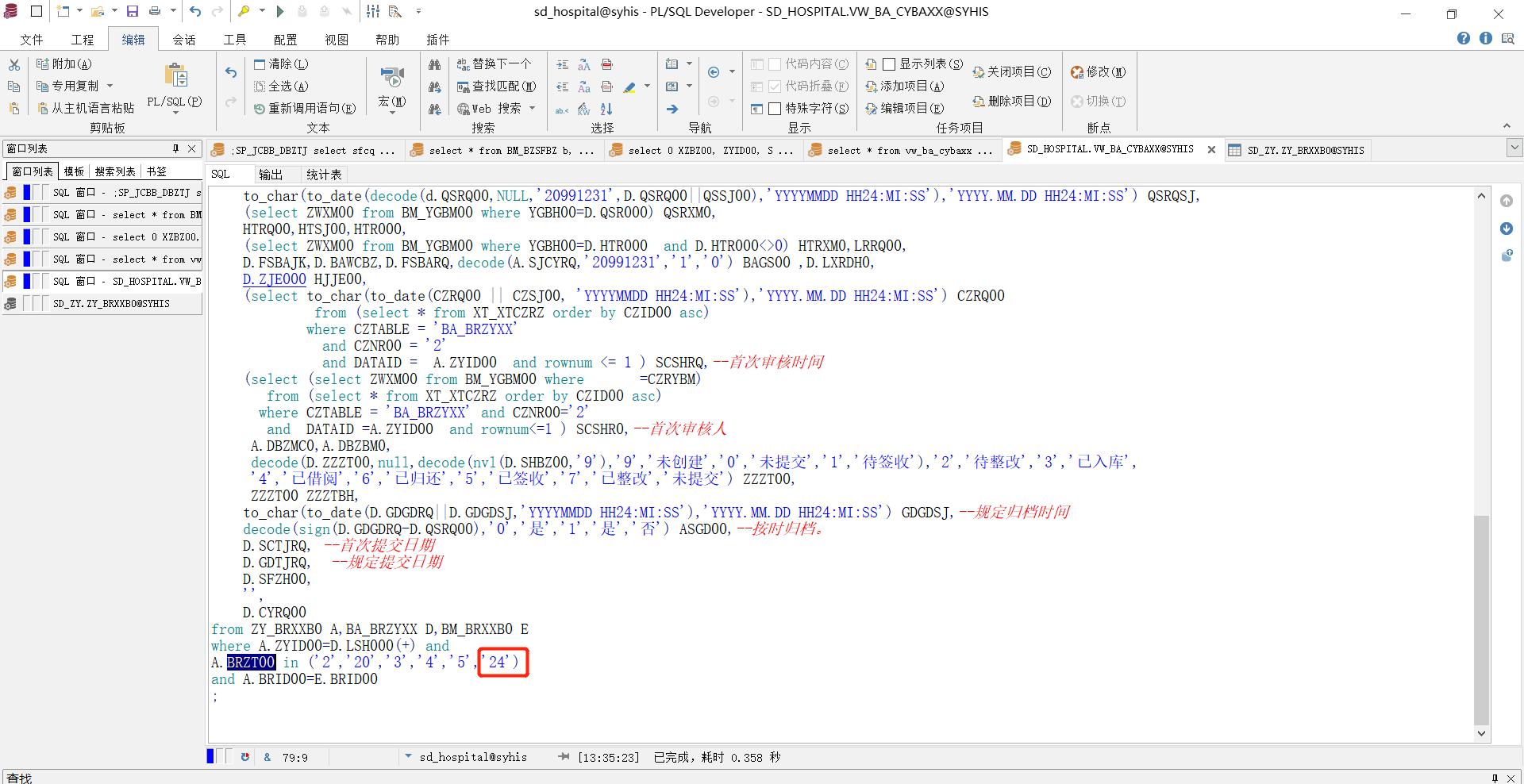Click the up-arrow circle beside editor
Image resolution: width=1524 pixels, height=784 pixels.
tap(1507, 202)
